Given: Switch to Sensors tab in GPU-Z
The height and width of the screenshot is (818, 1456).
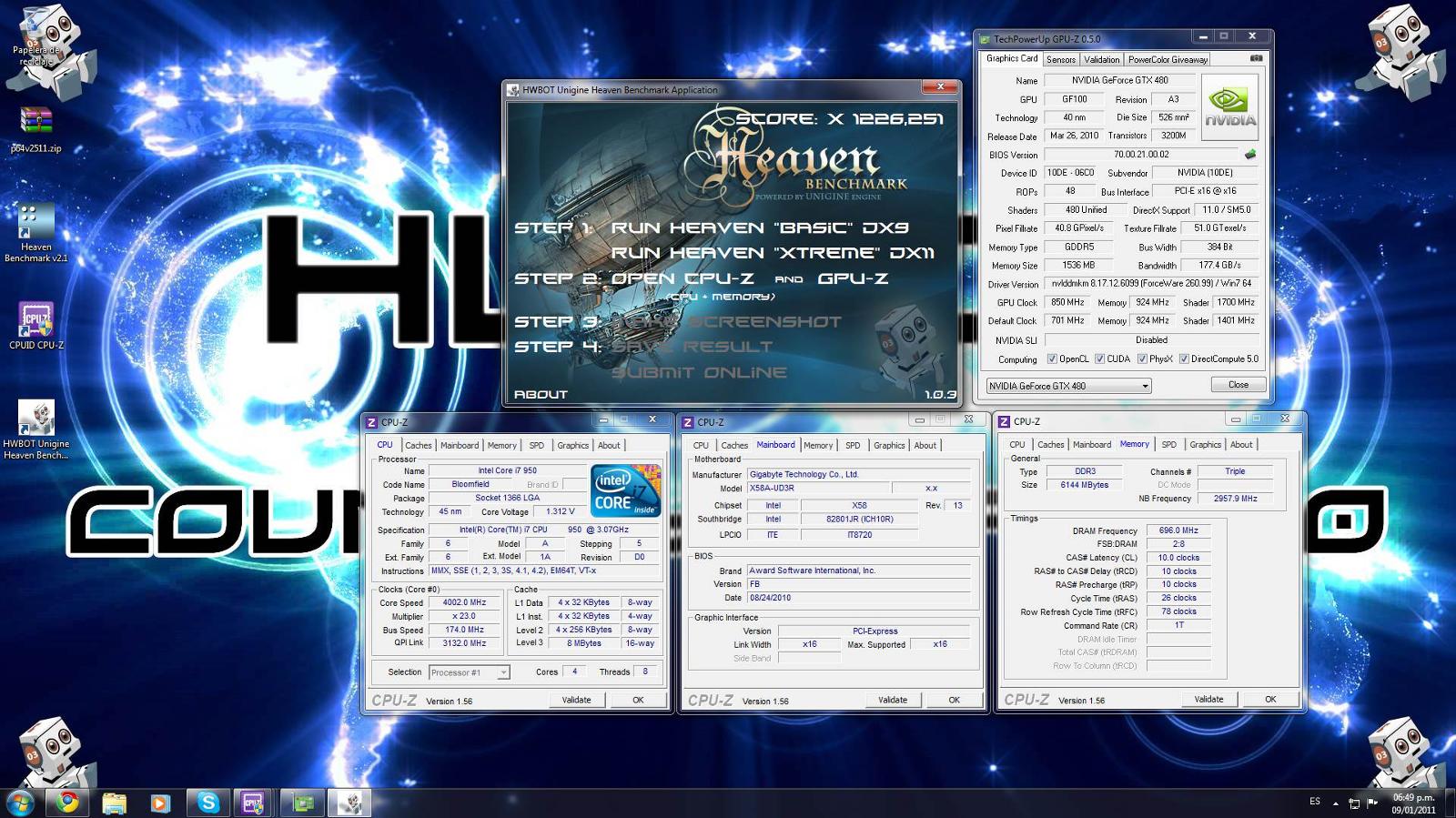Looking at the screenshot, I should (x=1061, y=60).
